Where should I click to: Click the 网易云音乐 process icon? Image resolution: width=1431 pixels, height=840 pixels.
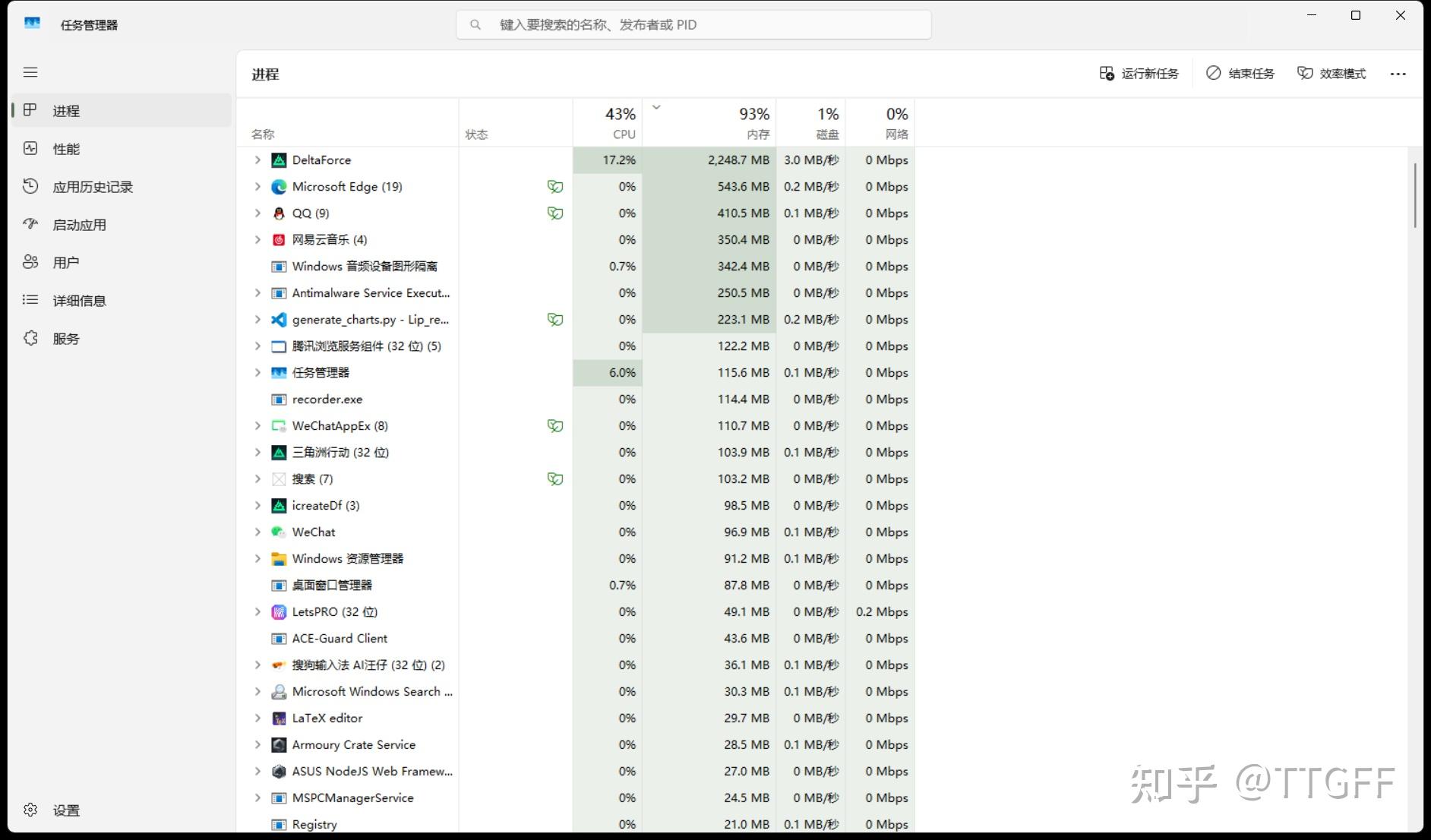coord(279,240)
